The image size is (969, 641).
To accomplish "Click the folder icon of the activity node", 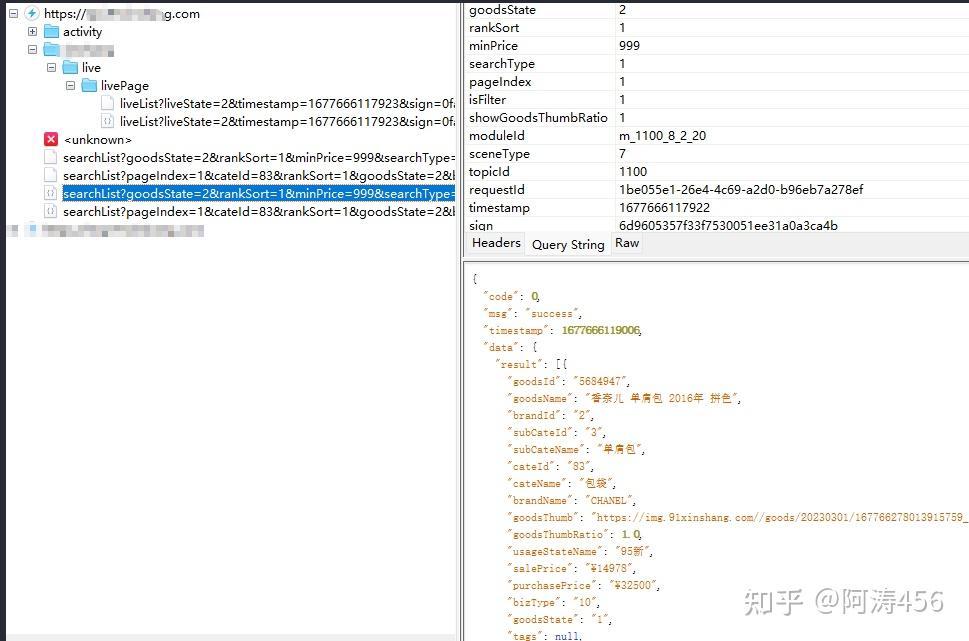I will click(x=52, y=31).
